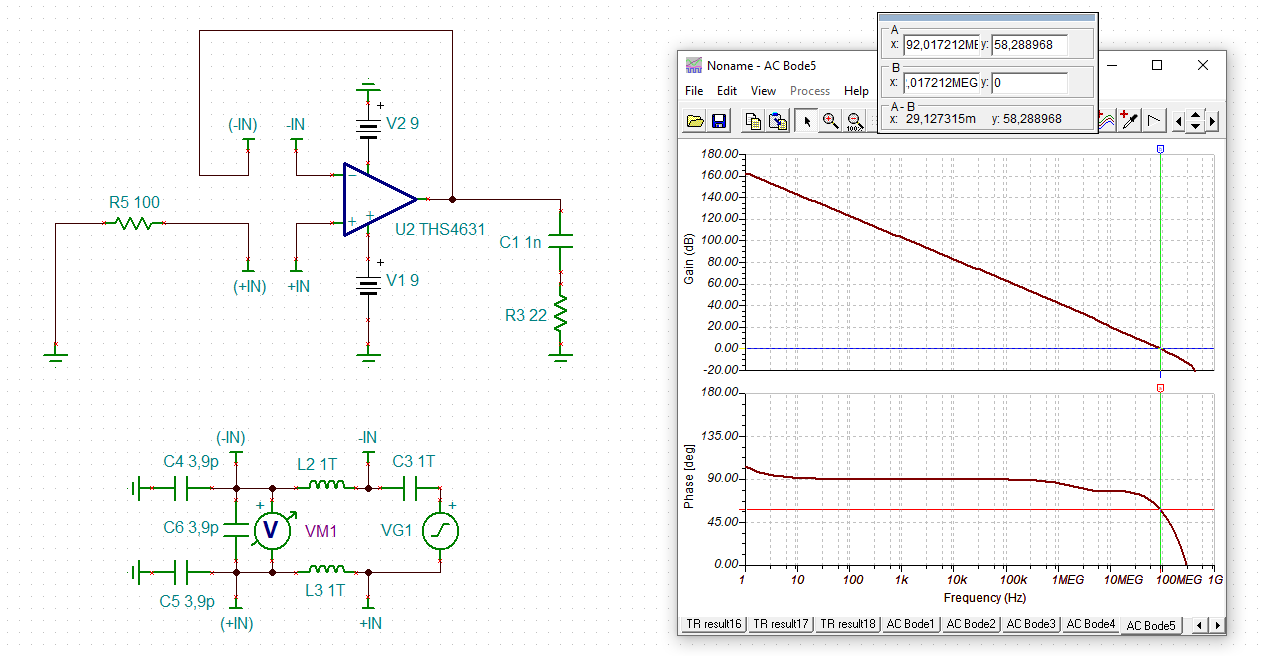Switch to the AC Bode3 tab
This screenshot has height=656, width=1268.
[1031, 624]
